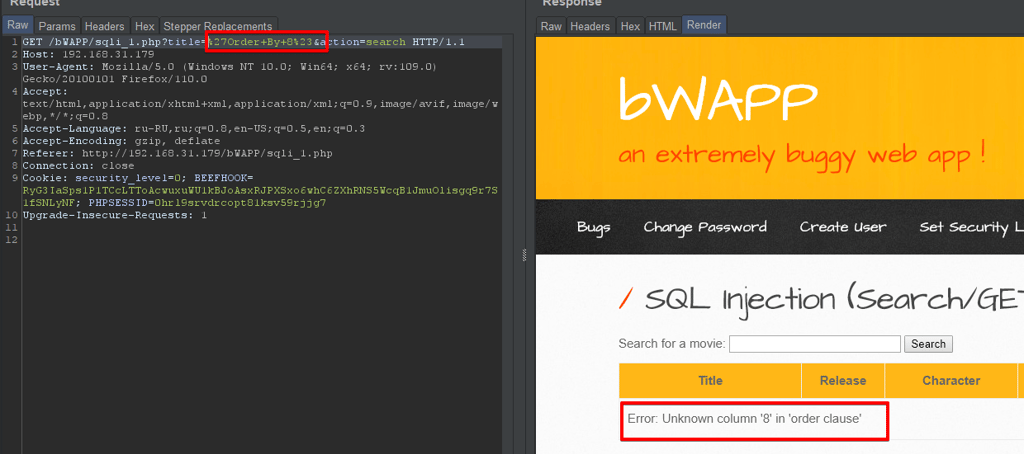Open the Stepper Replacements tab

[x=218, y=26]
